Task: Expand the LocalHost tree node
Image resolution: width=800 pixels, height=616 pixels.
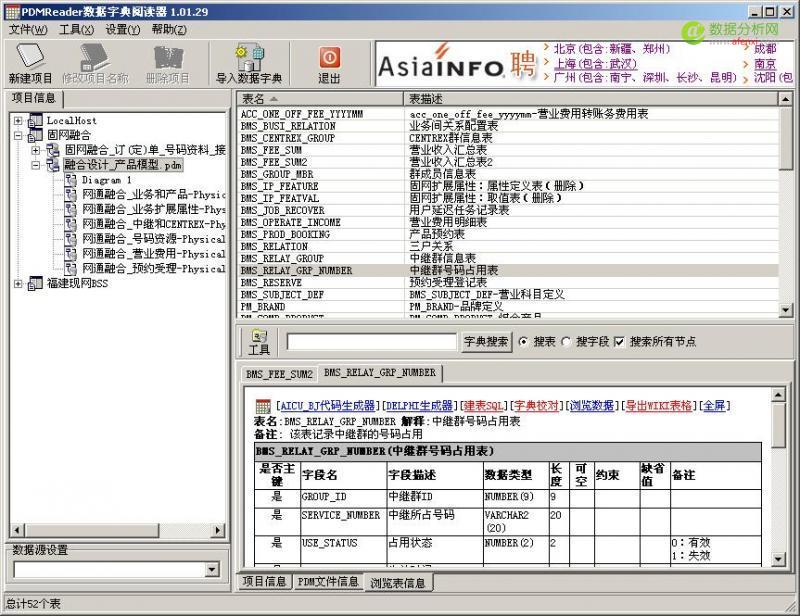Action: 18,121
